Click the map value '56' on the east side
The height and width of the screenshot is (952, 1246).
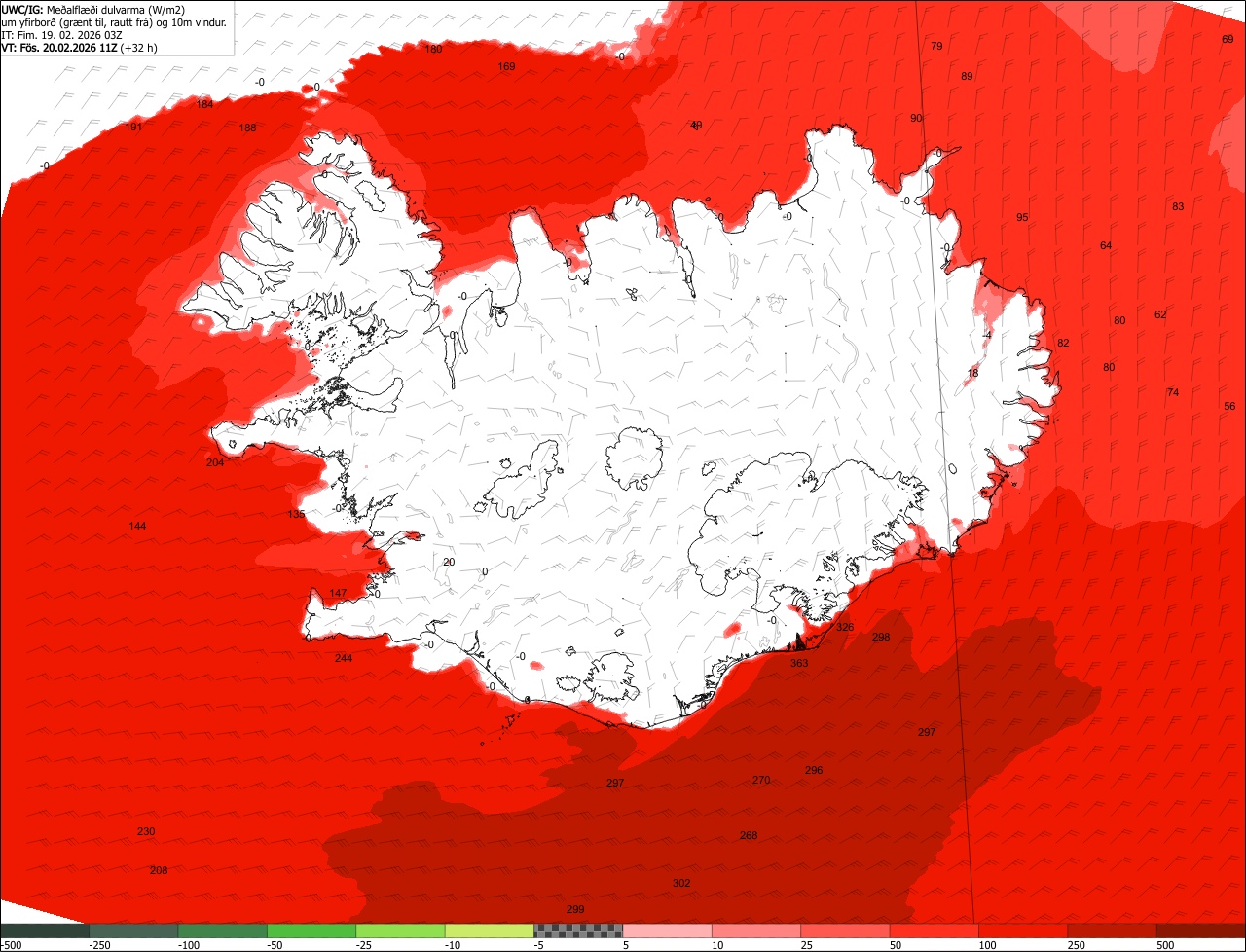[x=1229, y=406]
